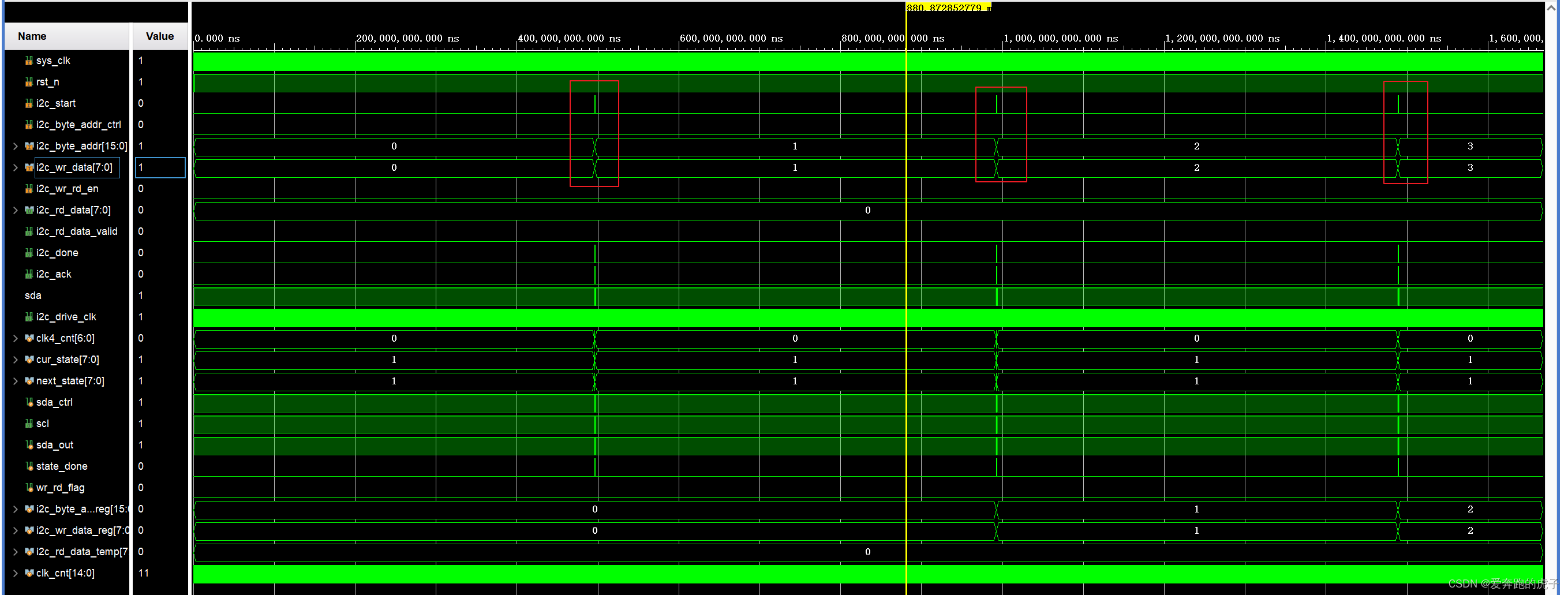The width and height of the screenshot is (1568, 595).
Task: Click the cur_state[7:0] bus icon
Action: tap(29, 360)
